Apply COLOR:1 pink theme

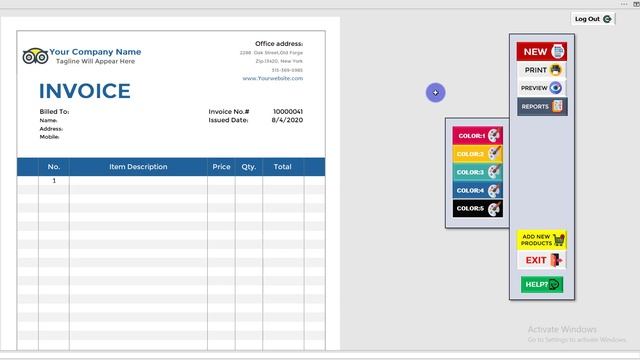pos(478,136)
